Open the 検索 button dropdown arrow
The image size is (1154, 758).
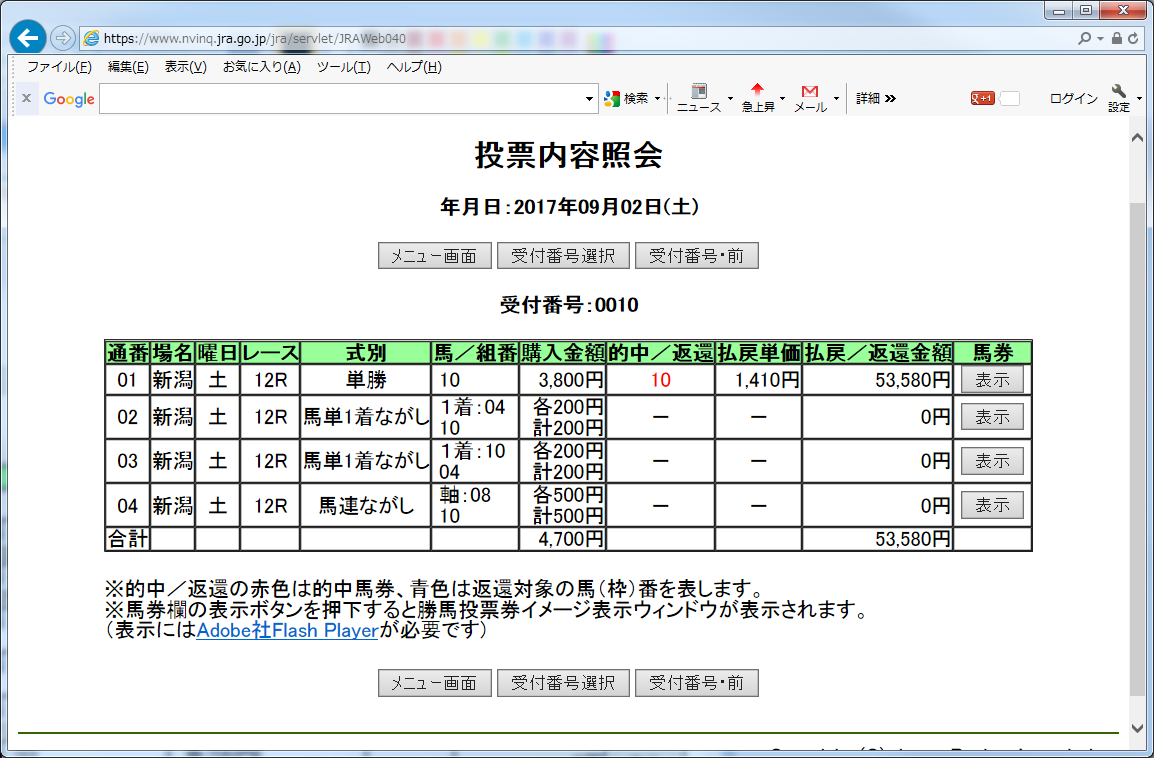(x=657, y=99)
